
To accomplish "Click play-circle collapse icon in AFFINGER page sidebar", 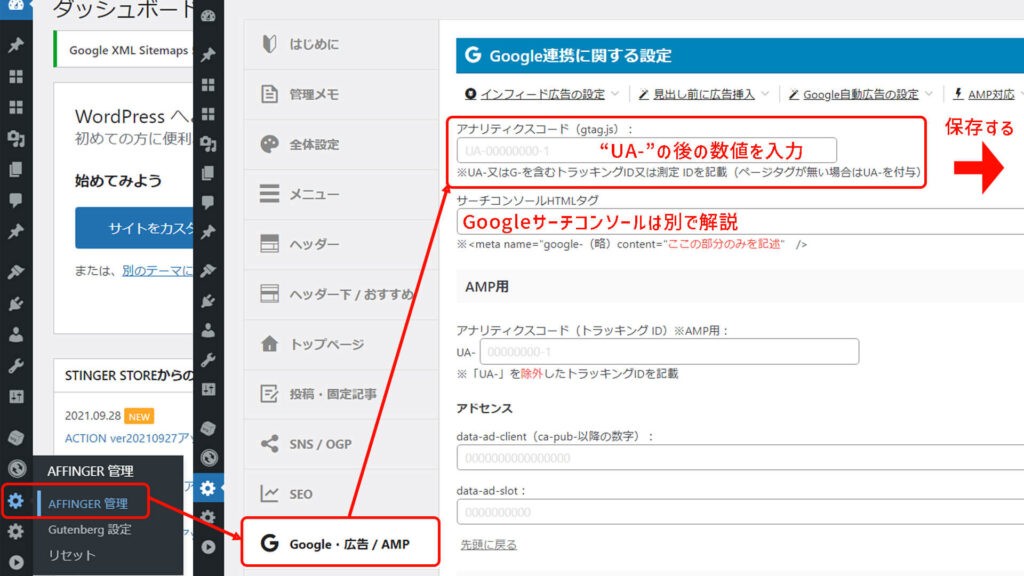I will point(208,547).
